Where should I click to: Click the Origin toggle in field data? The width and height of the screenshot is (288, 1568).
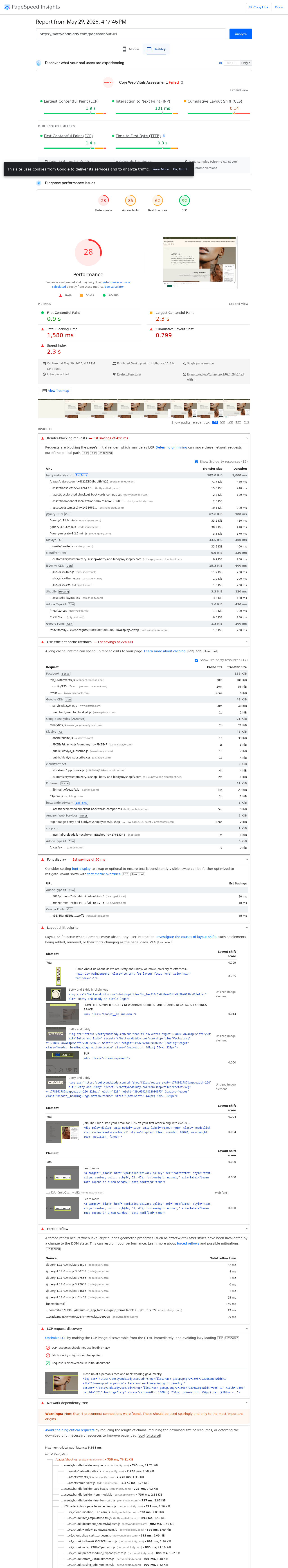click(245, 63)
